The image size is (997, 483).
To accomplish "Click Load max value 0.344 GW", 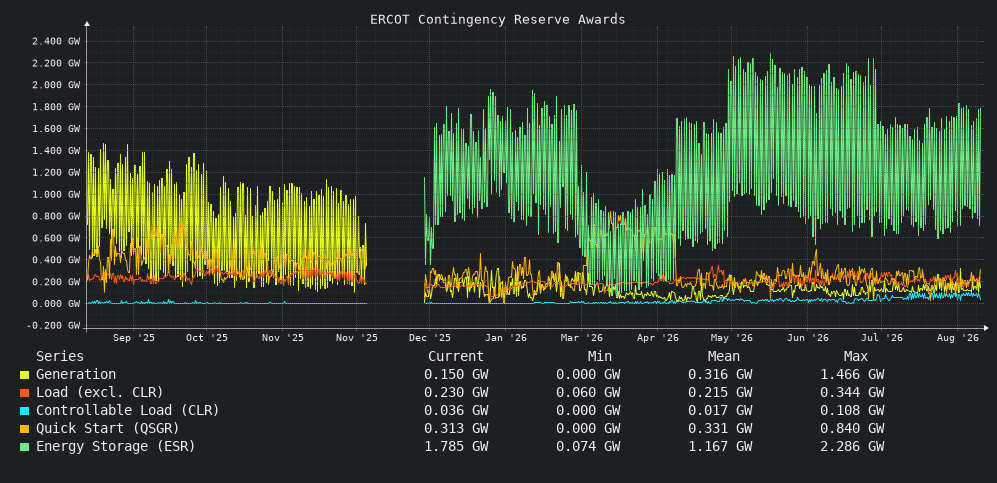I will pyautogui.click(x=852, y=393).
